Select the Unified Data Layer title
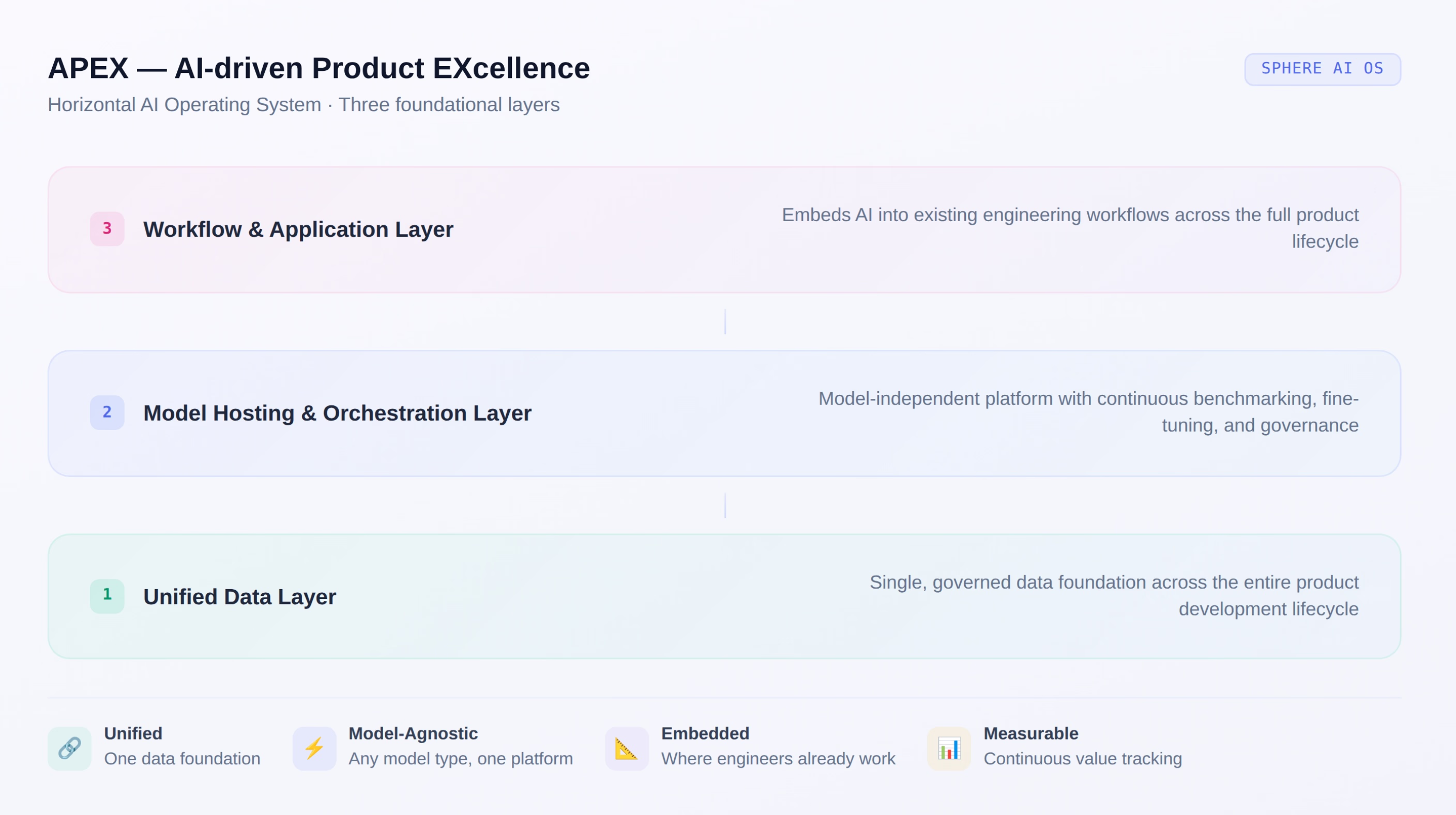1456x815 pixels. click(240, 596)
